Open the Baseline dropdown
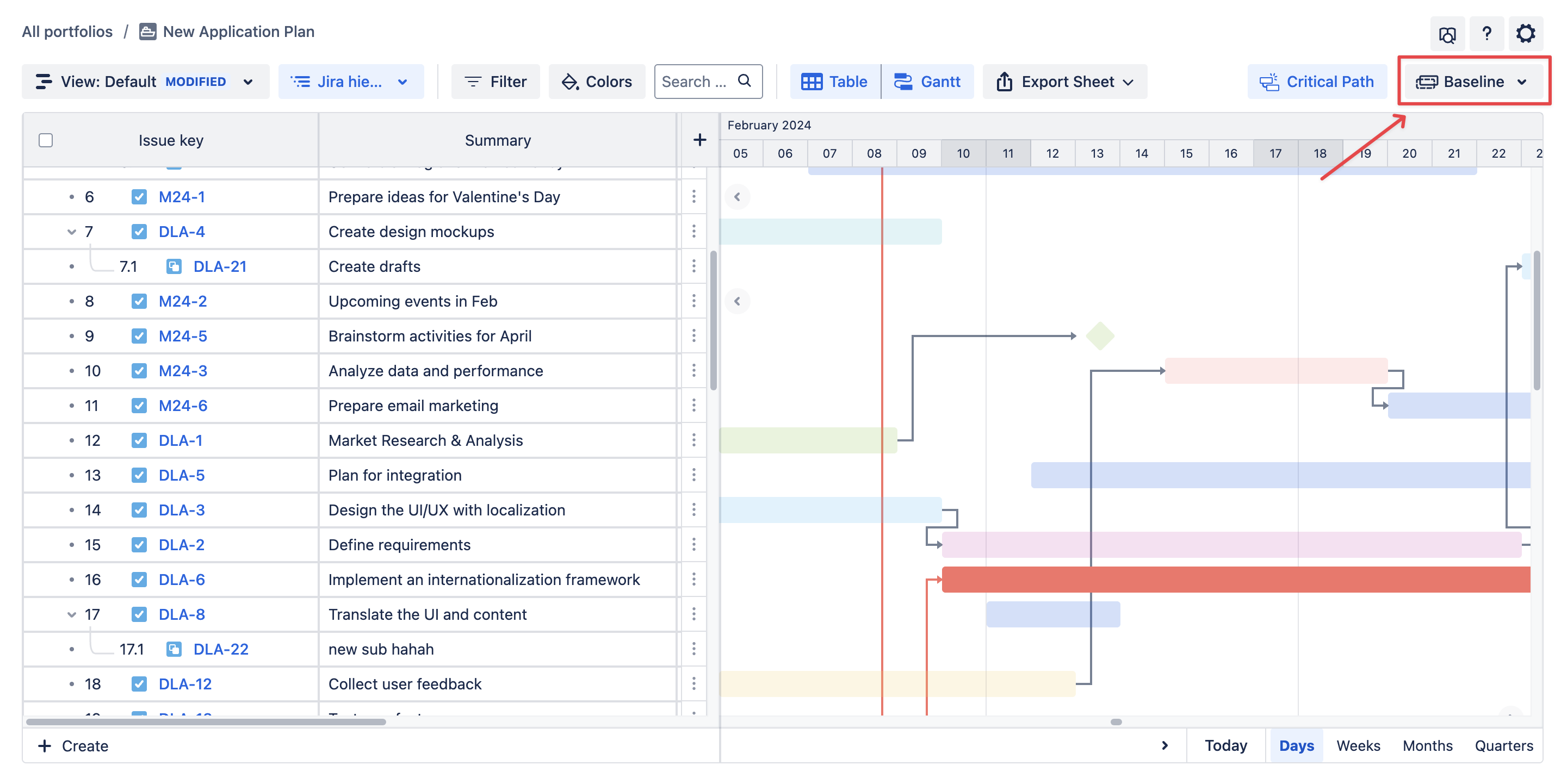 click(1471, 82)
